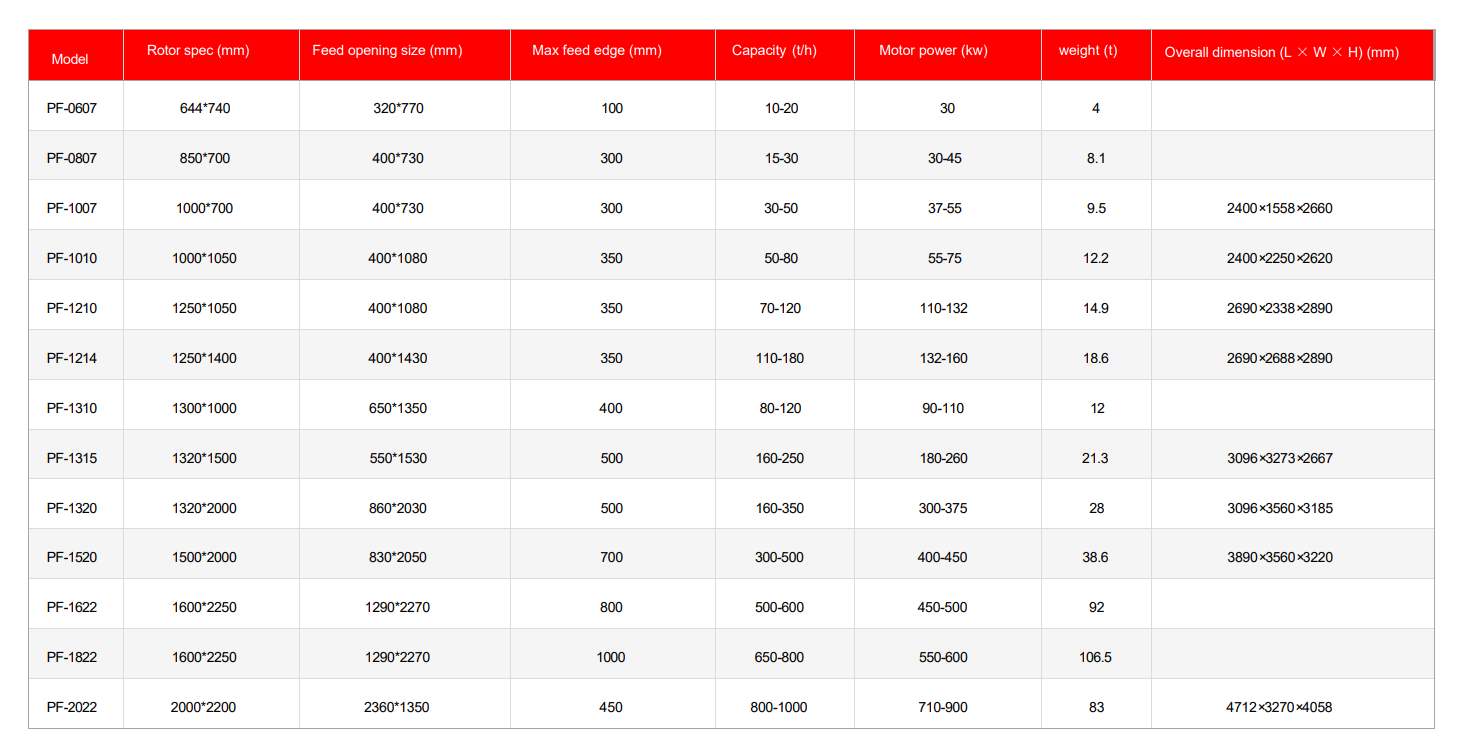This screenshot has width=1480, height=749.
Task: Click motor power value 710-900
Action: [x=943, y=707]
